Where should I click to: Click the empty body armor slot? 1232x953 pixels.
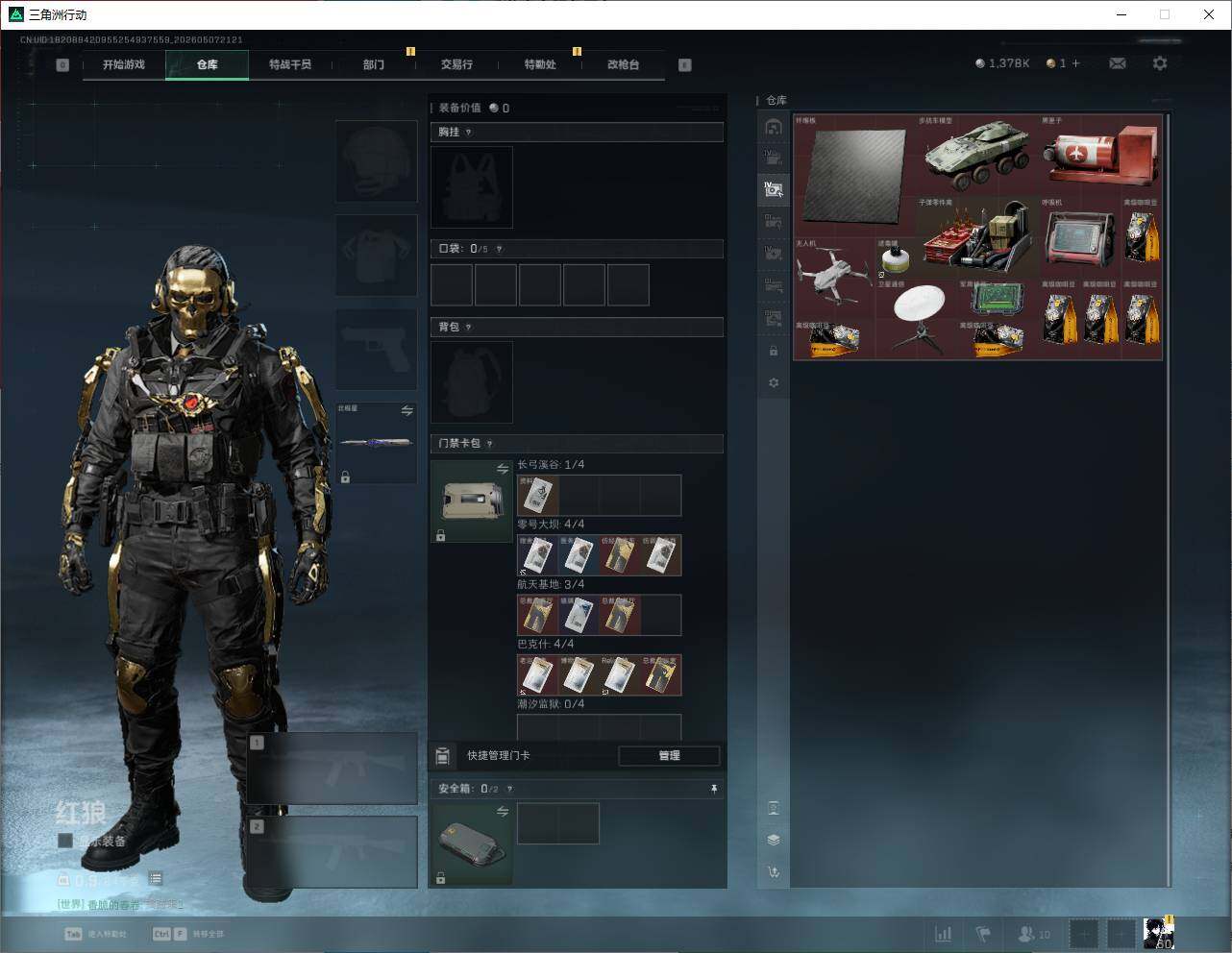pyautogui.click(x=376, y=255)
